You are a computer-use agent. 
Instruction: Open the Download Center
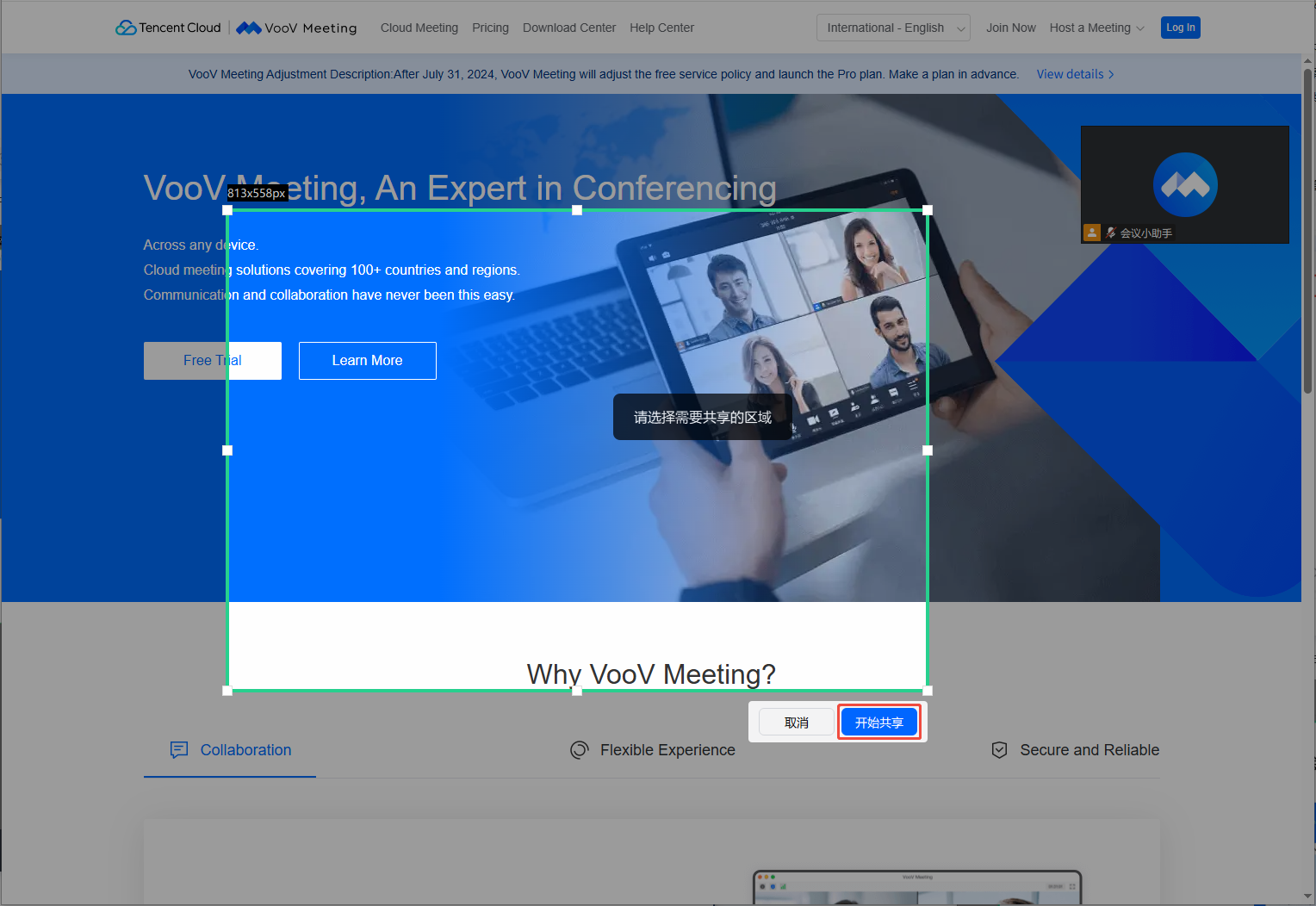tap(569, 28)
